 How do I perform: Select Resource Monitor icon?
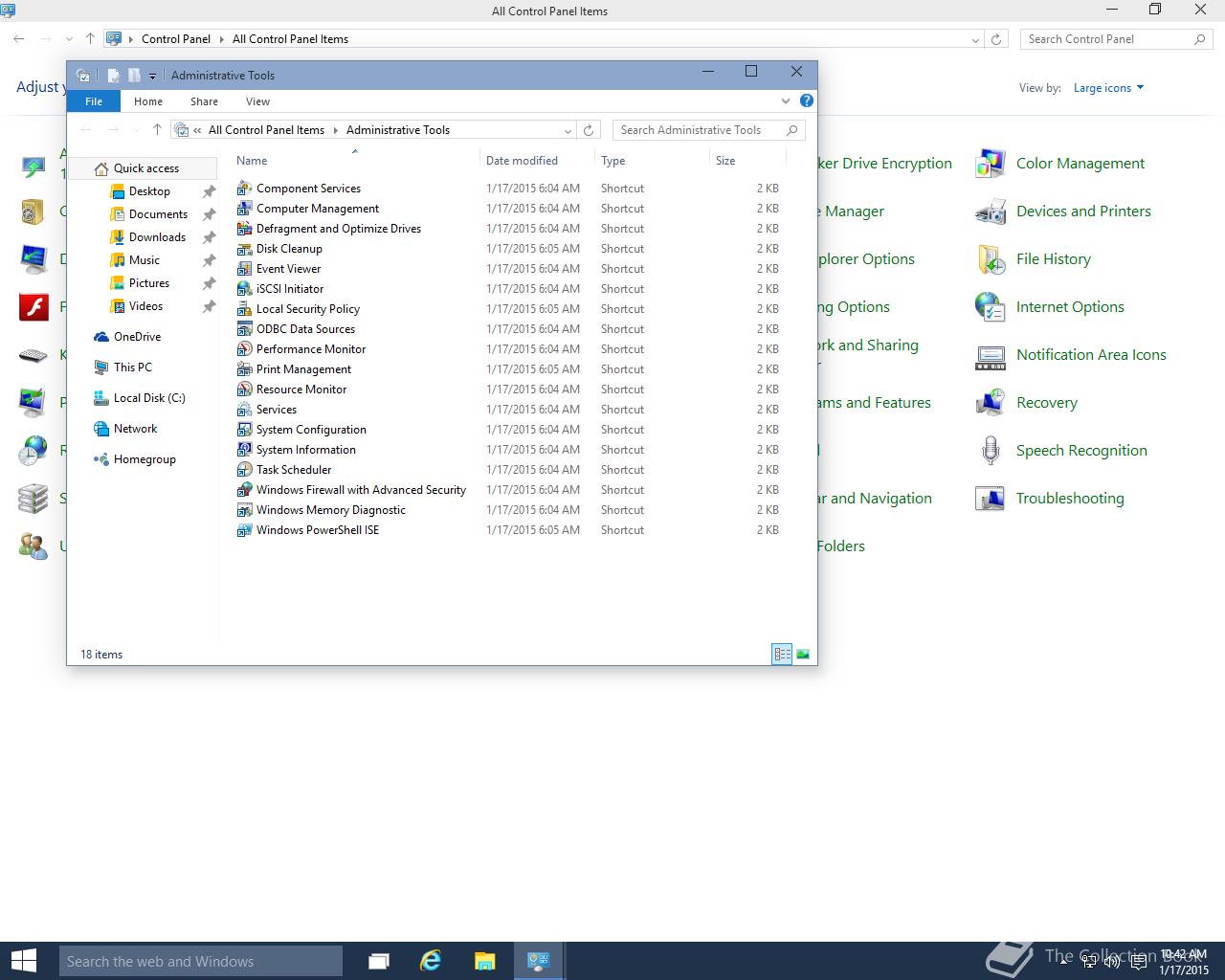pos(244,390)
